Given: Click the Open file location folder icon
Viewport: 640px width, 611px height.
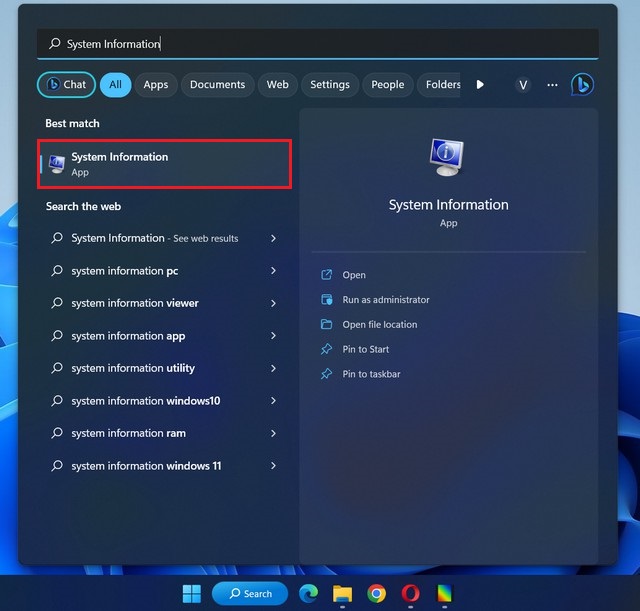Looking at the screenshot, I should 327,324.
